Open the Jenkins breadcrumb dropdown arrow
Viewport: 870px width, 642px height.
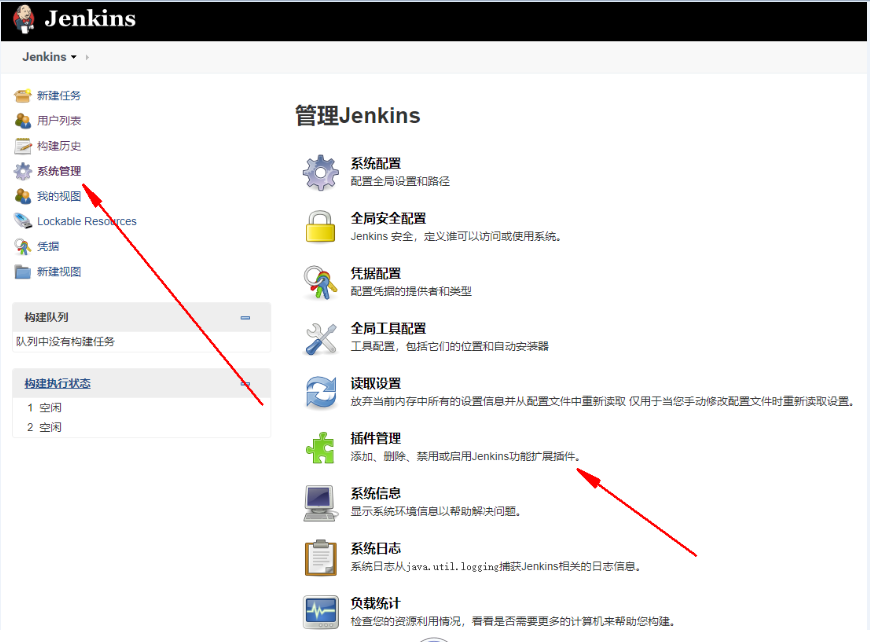[x=73, y=57]
